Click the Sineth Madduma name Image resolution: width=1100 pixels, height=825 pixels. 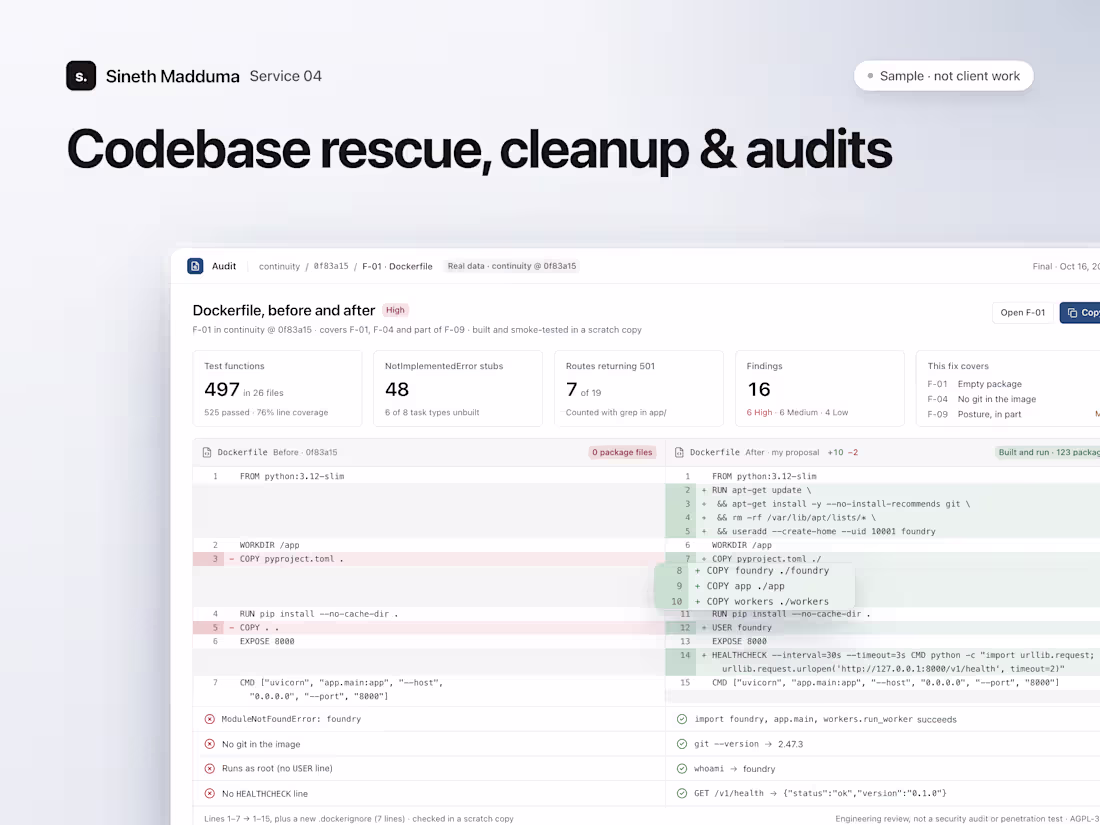(x=173, y=76)
